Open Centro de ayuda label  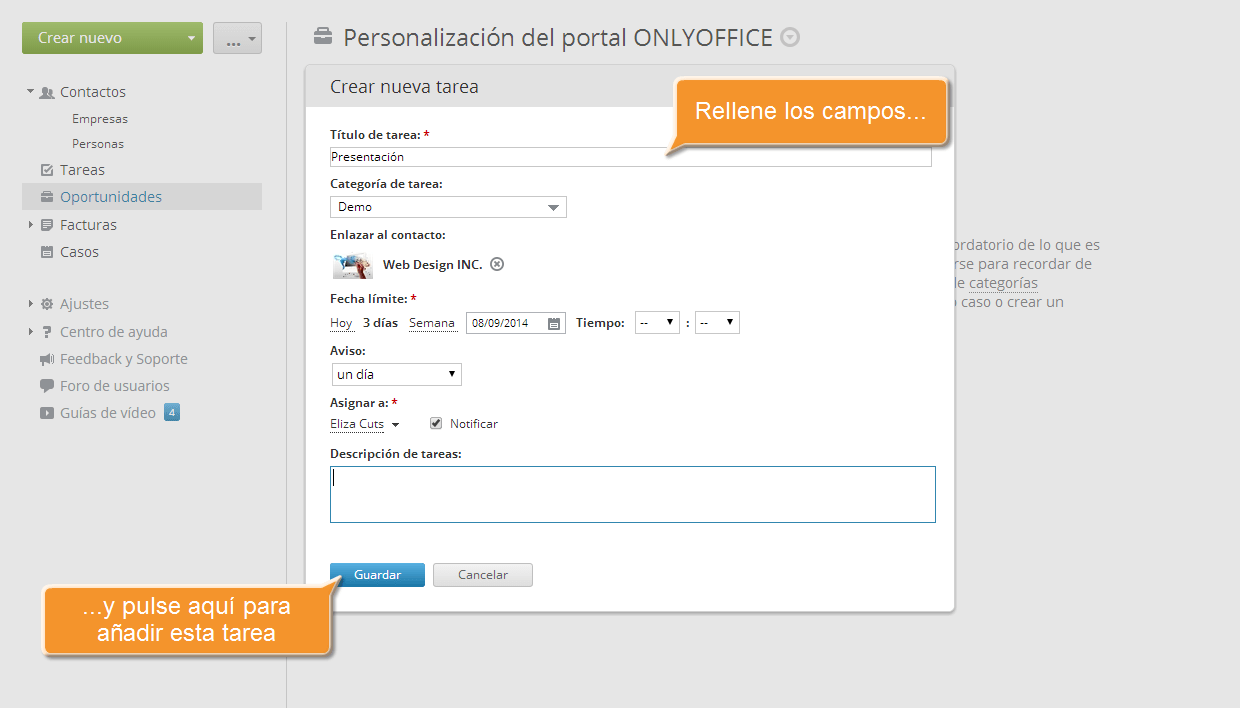[114, 332]
